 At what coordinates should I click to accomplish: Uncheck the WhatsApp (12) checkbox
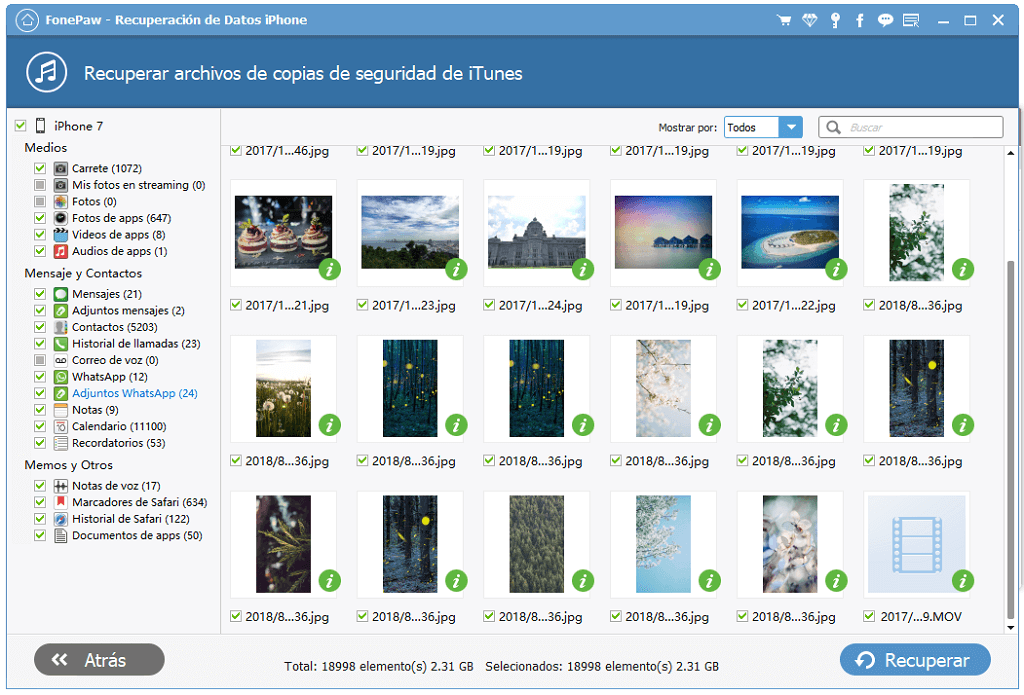40,377
